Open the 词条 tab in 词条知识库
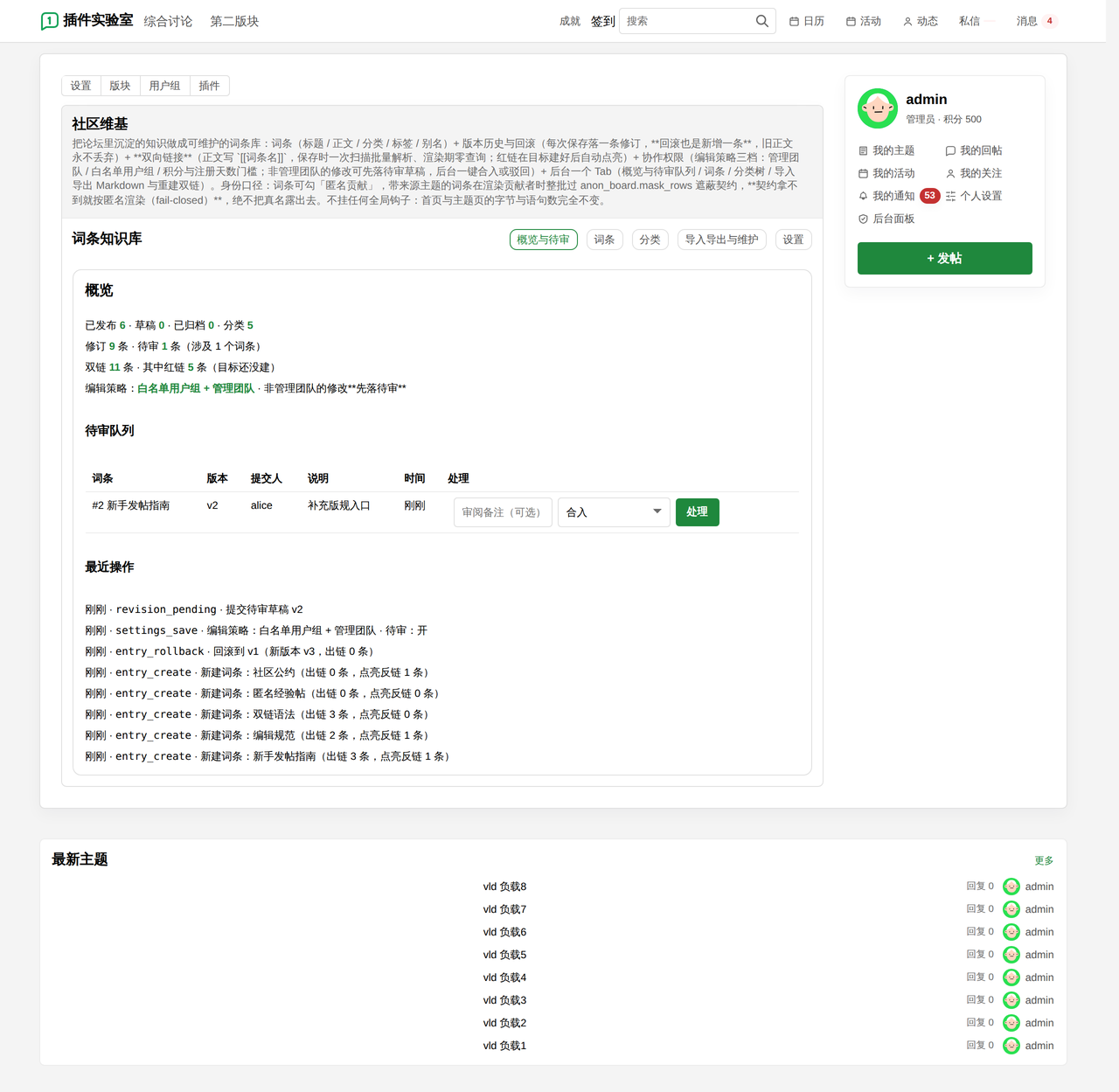Image resolution: width=1119 pixels, height=1092 pixels. click(604, 240)
